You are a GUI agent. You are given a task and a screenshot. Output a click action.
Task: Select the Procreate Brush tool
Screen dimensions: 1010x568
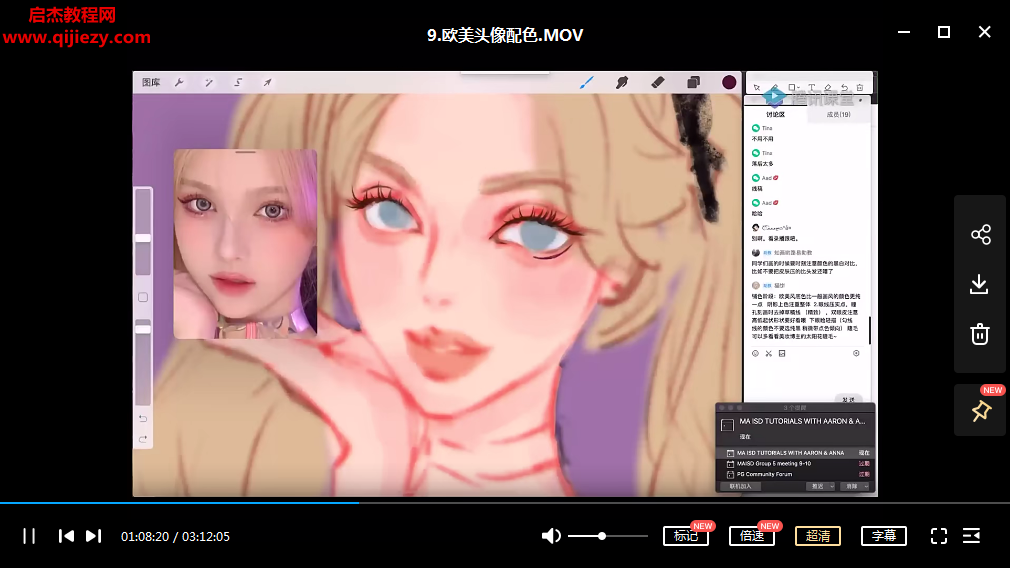586,82
